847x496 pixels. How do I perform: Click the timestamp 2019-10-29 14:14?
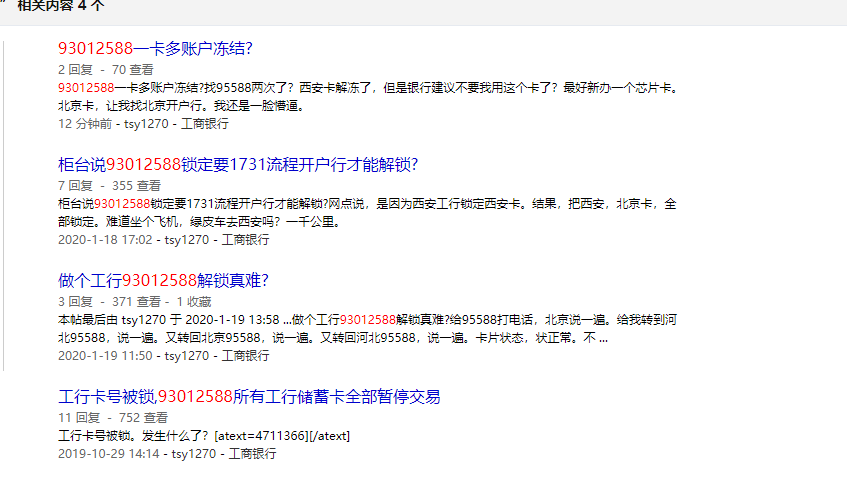tap(109, 453)
